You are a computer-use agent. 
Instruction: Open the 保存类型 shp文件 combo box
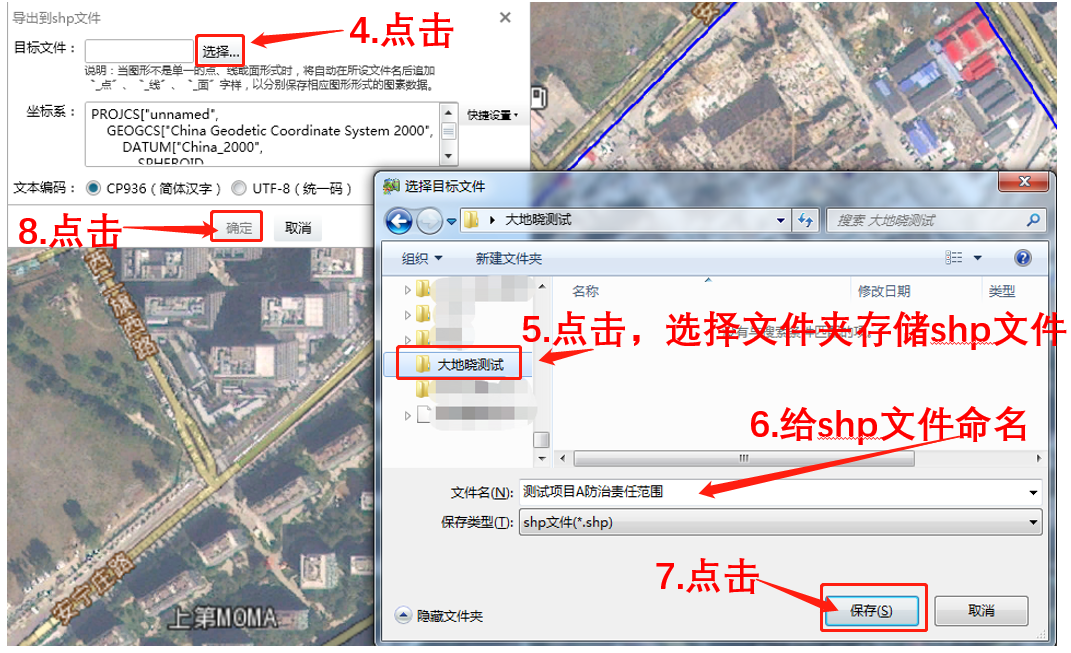tap(781, 523)
